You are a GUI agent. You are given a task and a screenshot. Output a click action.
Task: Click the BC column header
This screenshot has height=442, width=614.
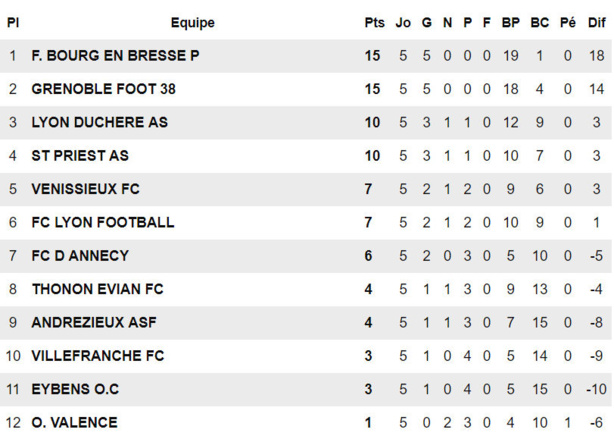tap(540, 22)
